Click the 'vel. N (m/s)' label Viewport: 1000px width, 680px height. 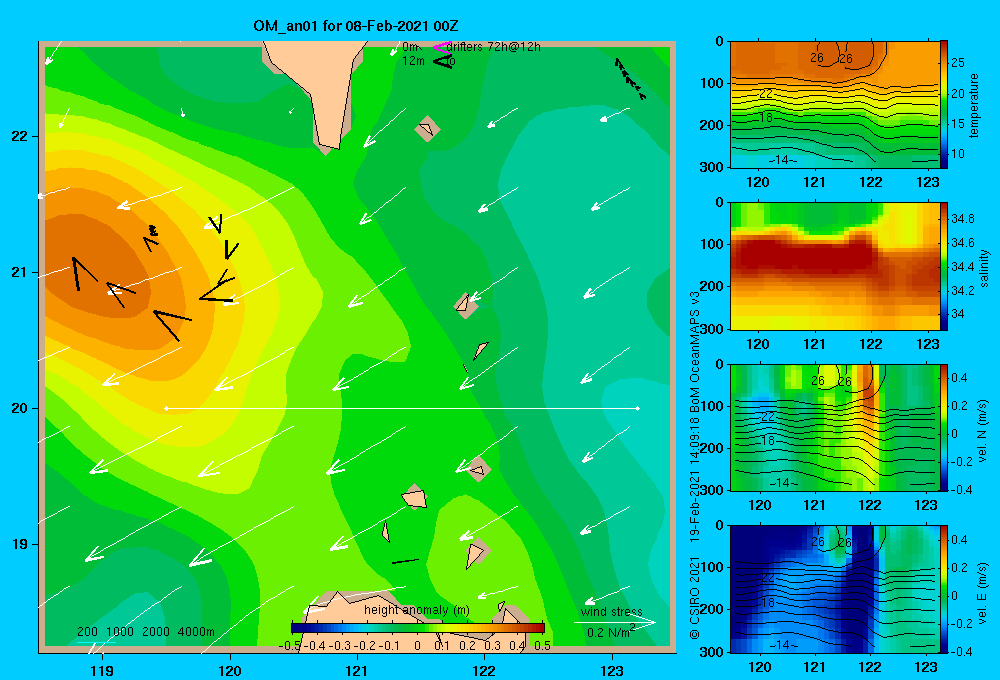coord(983,431)
